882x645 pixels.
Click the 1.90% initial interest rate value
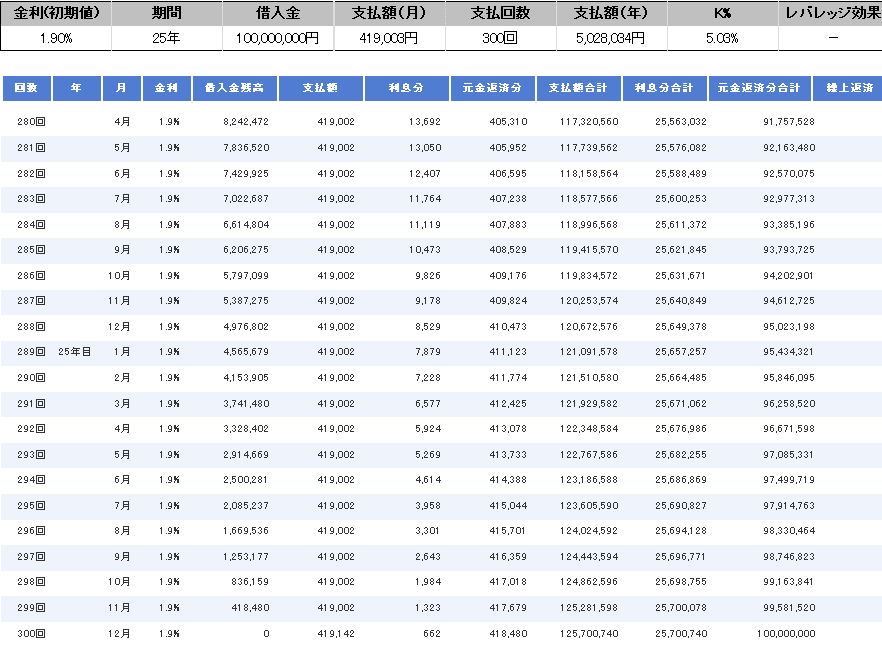pyautogui.click(x=54, y=38)
